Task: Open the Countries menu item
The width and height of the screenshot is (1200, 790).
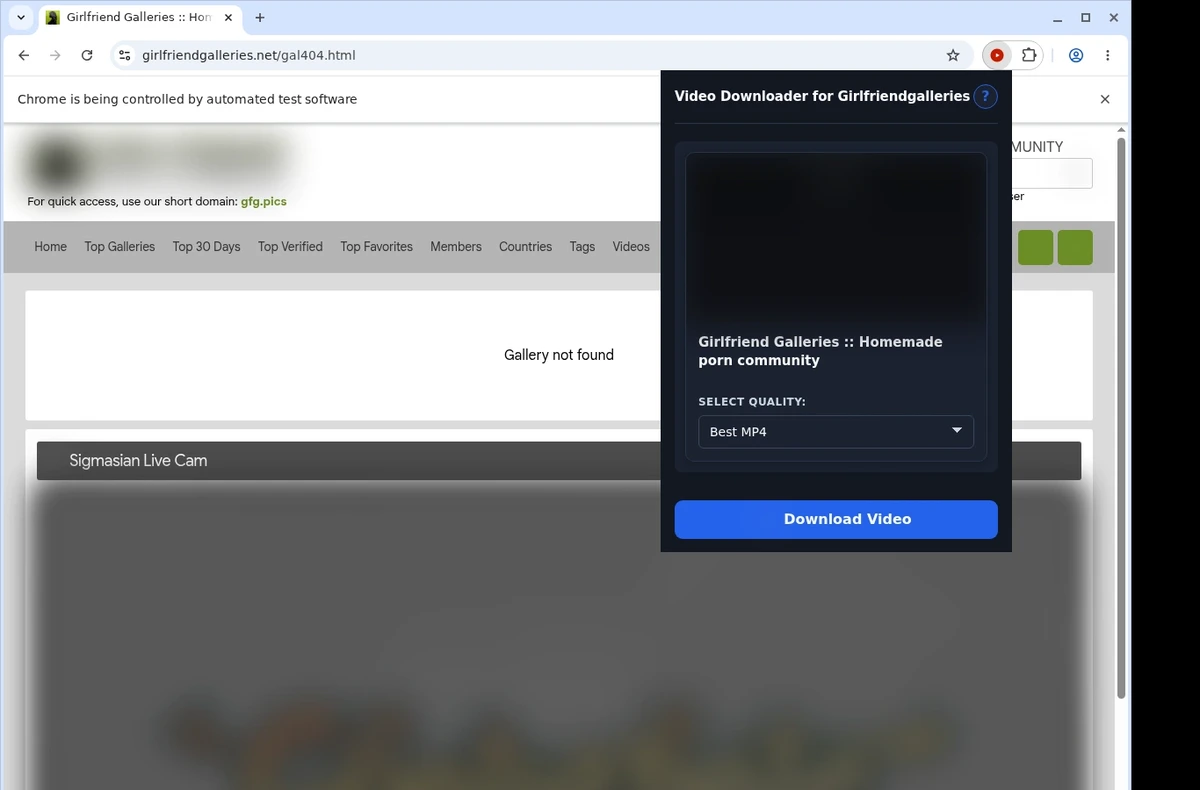Action: 526,247
